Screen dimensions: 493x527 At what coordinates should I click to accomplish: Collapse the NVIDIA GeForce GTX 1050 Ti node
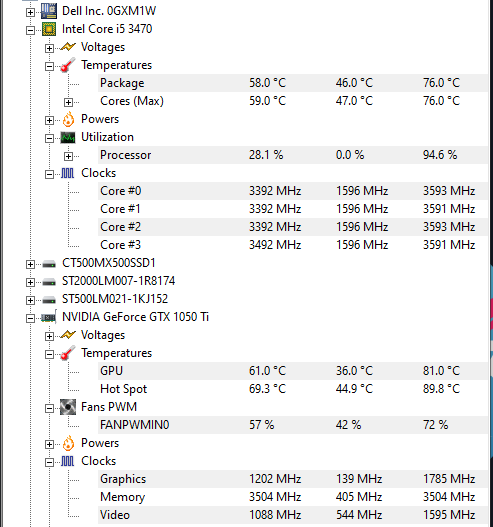tap(31, 318)
